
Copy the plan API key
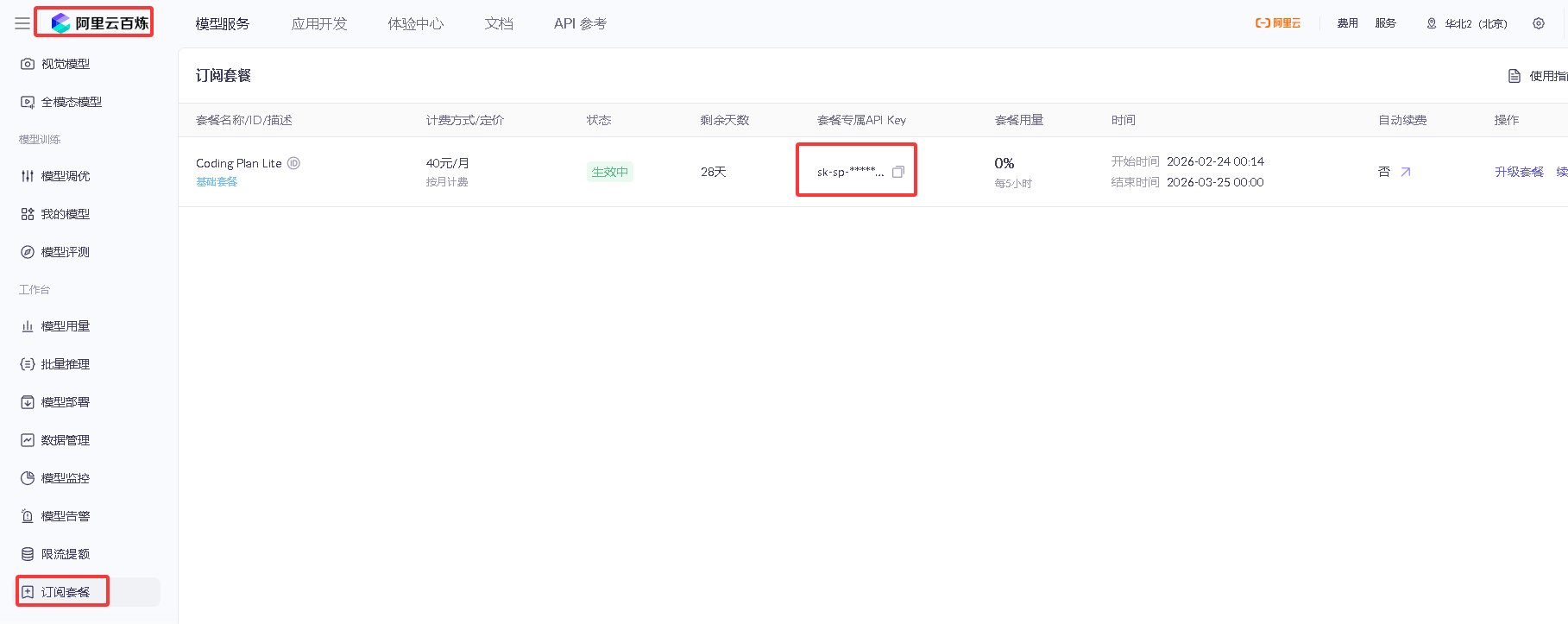pos(897,172)
